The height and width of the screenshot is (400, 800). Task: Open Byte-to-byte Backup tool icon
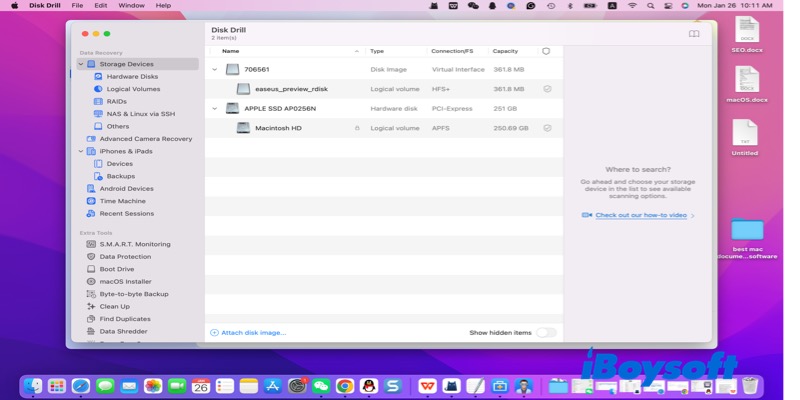click(x=91, y=294)
